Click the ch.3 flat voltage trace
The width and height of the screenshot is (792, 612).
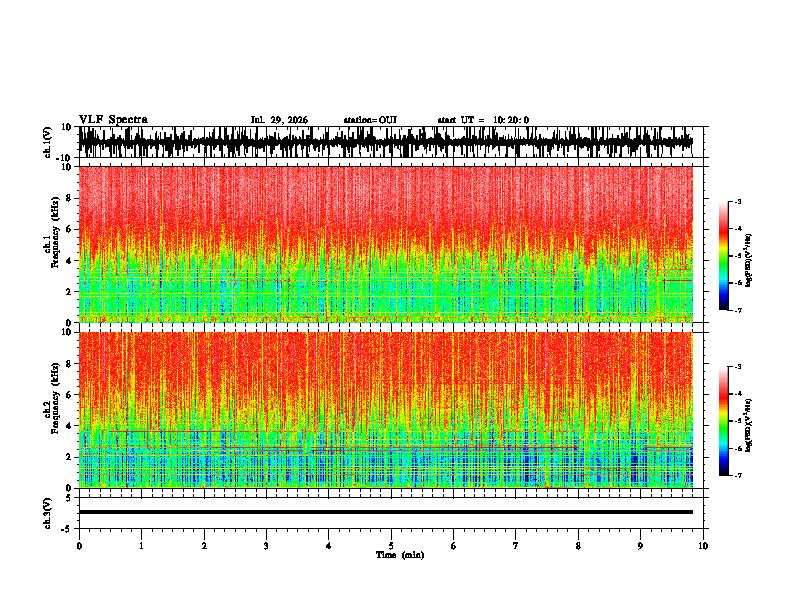pyautogui.click(x=385, y=512)
